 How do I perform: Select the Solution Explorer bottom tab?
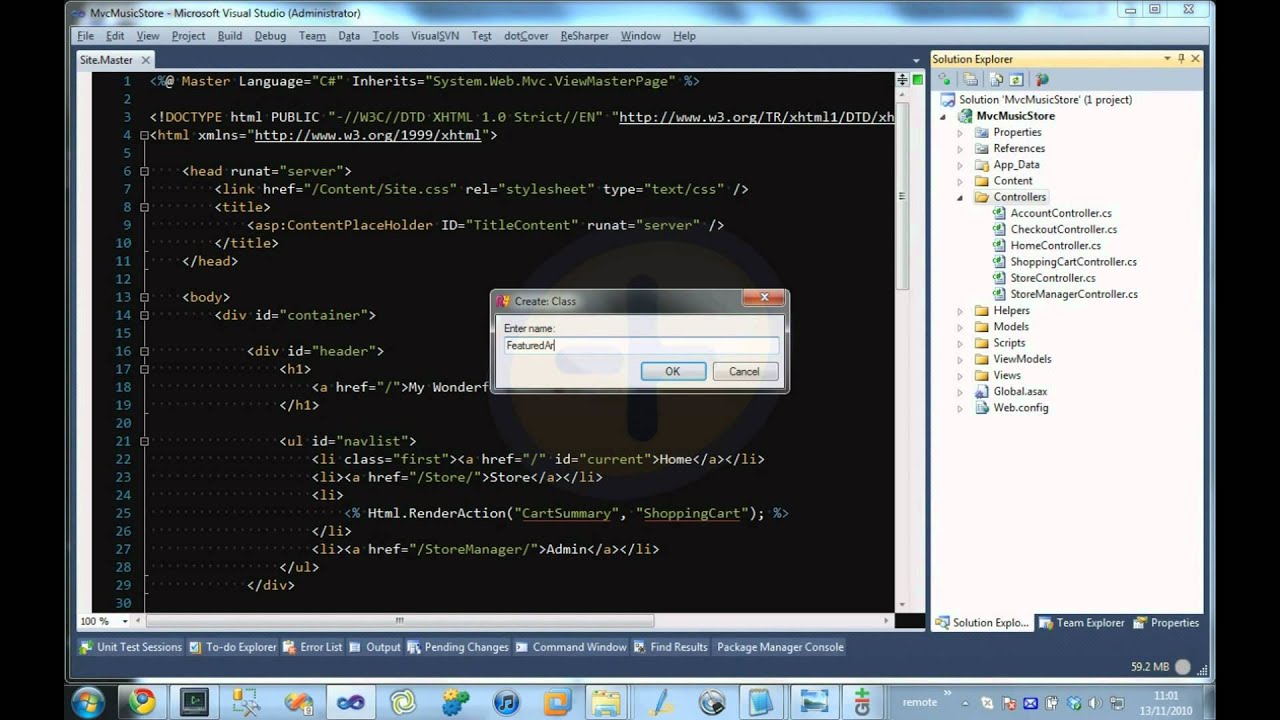coord(981,623)
